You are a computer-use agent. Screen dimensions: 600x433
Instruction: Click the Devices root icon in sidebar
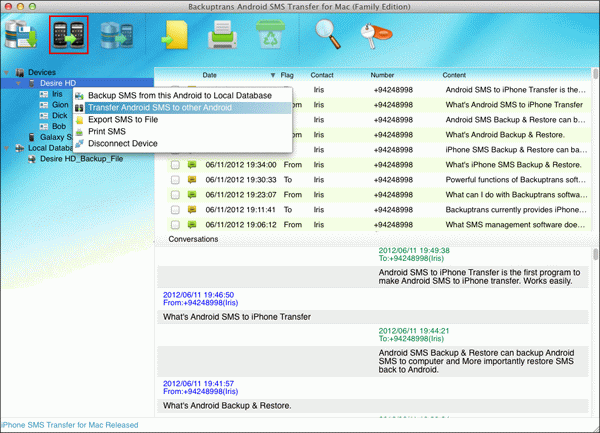point(20,72)
